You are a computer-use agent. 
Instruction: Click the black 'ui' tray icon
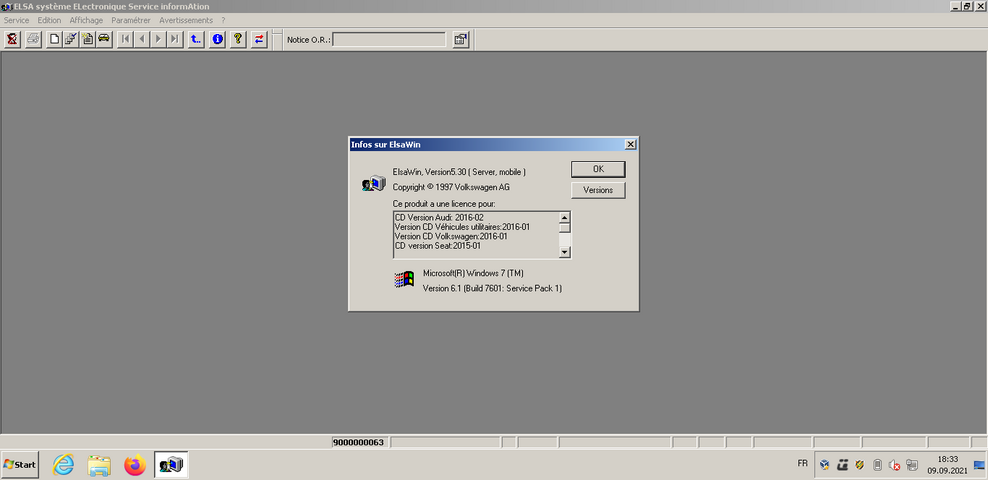tap(842, 466)
